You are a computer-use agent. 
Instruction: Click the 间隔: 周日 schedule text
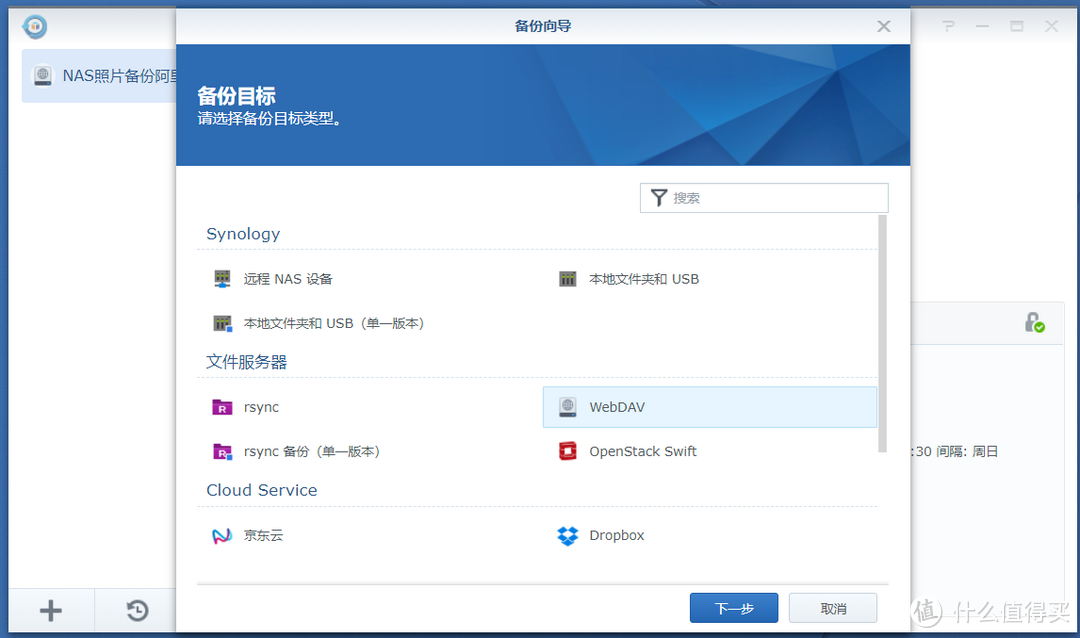click(x=967, y=451)
